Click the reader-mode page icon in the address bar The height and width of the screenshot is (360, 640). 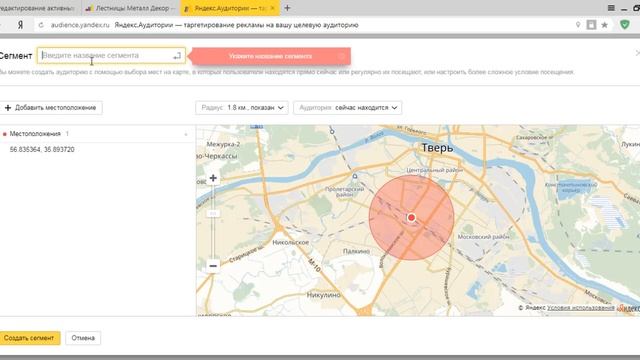coord(591,25)
